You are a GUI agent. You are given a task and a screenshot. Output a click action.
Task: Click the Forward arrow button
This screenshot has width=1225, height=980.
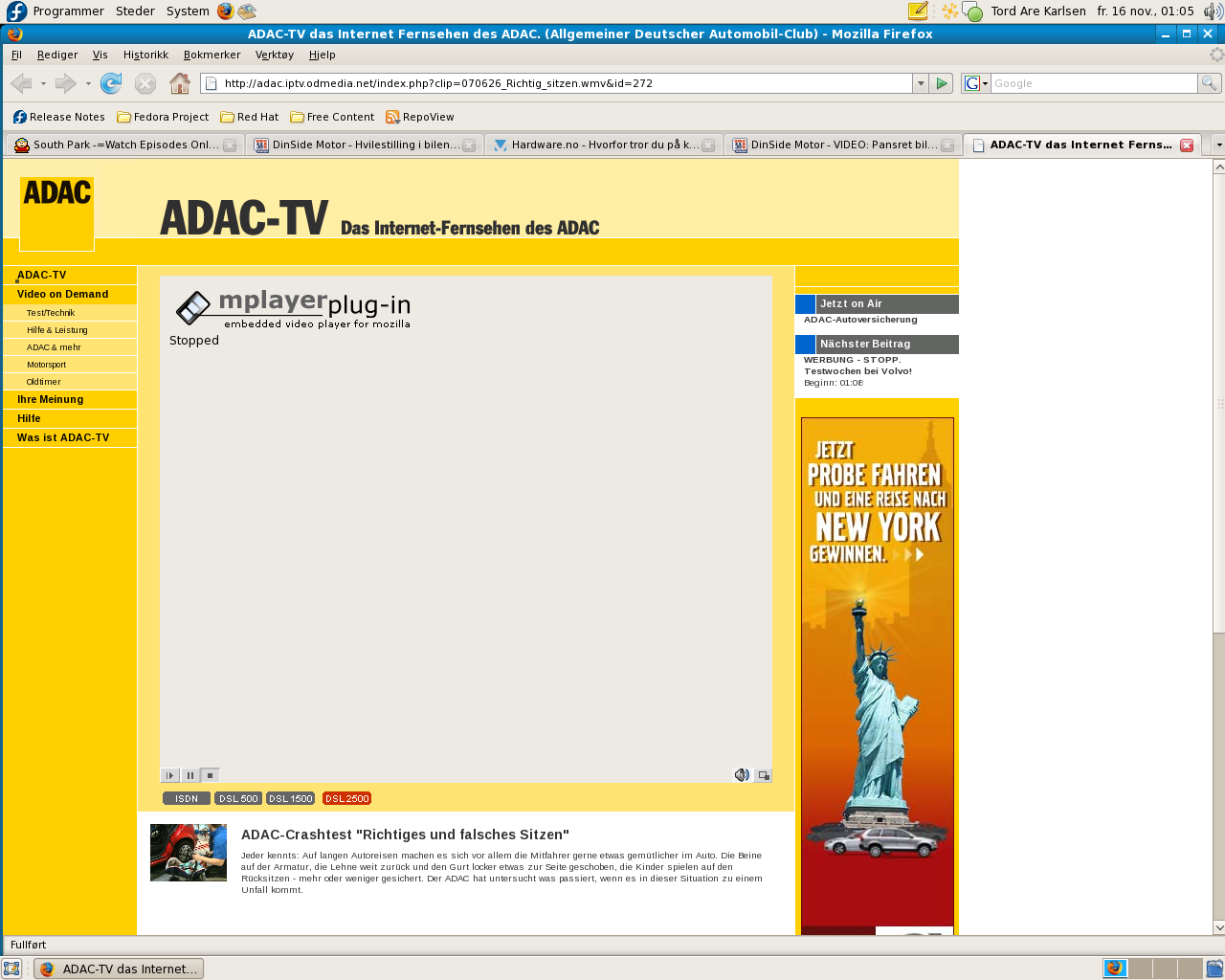coord(65,83)
